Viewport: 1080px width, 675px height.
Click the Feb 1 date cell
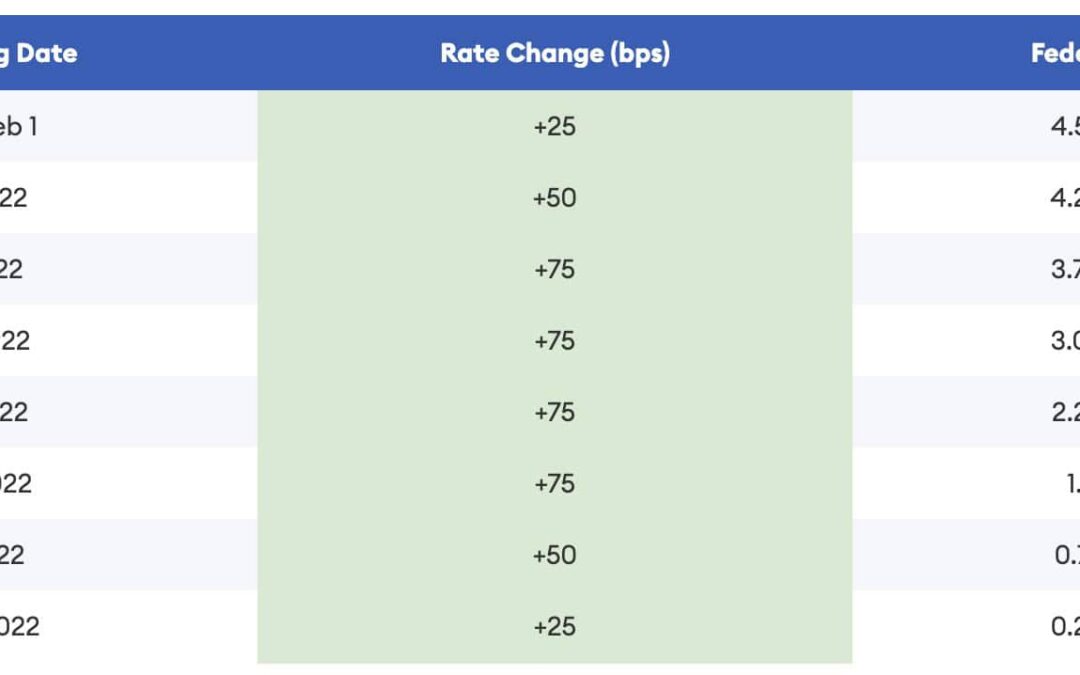19,126
